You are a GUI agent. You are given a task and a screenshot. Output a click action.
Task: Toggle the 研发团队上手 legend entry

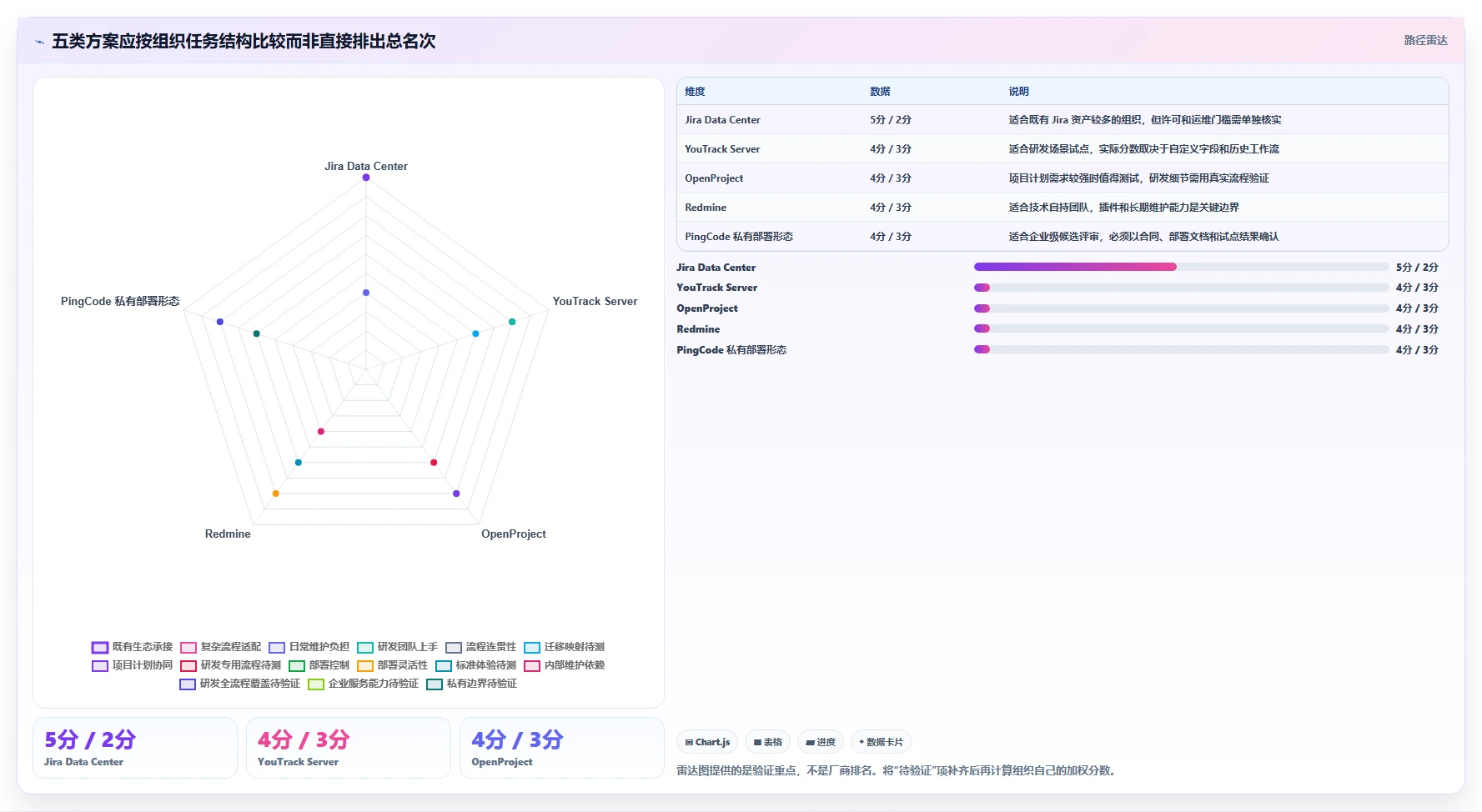pos(397,647)
